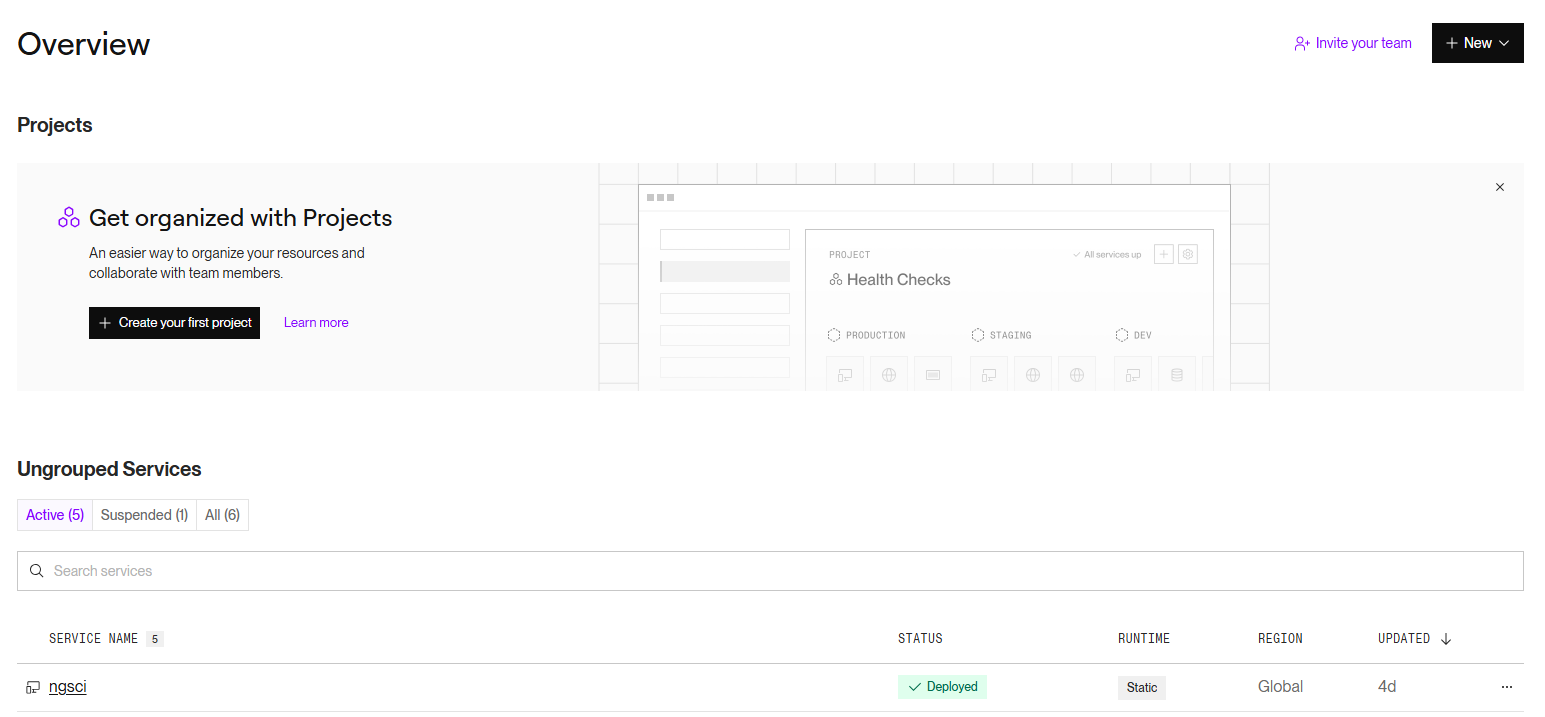Switch to the All (6) tab
This screenshot has width=1545, height=717.
click(x=222, y=515)
